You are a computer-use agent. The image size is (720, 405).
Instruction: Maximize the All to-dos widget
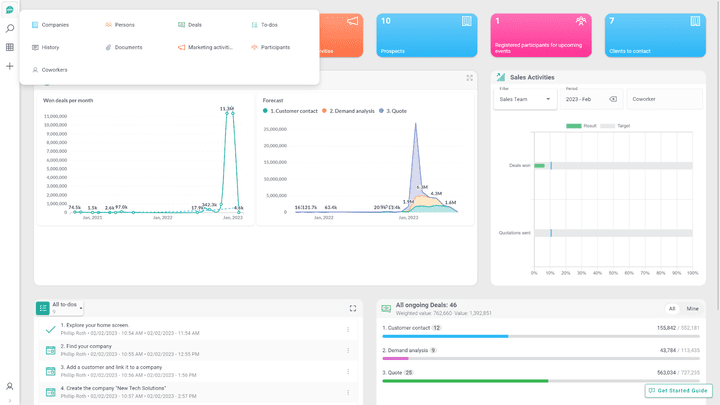353,308
